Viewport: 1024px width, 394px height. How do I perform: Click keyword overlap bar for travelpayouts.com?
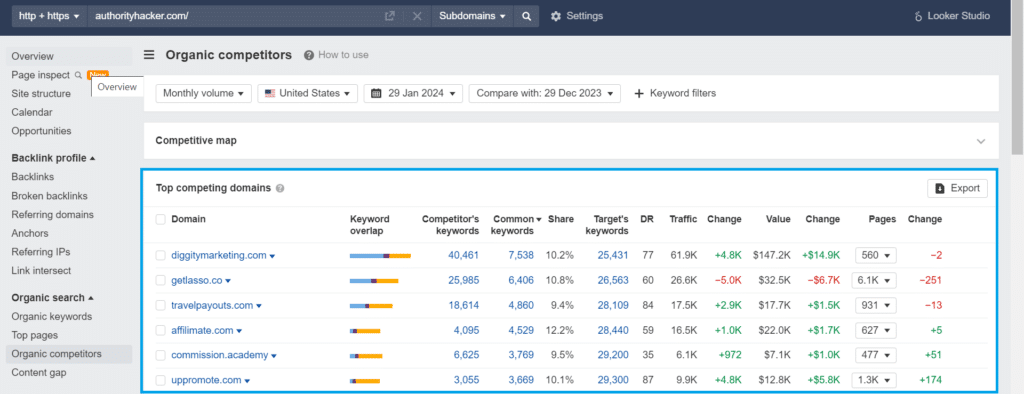[x=371, y=306]
